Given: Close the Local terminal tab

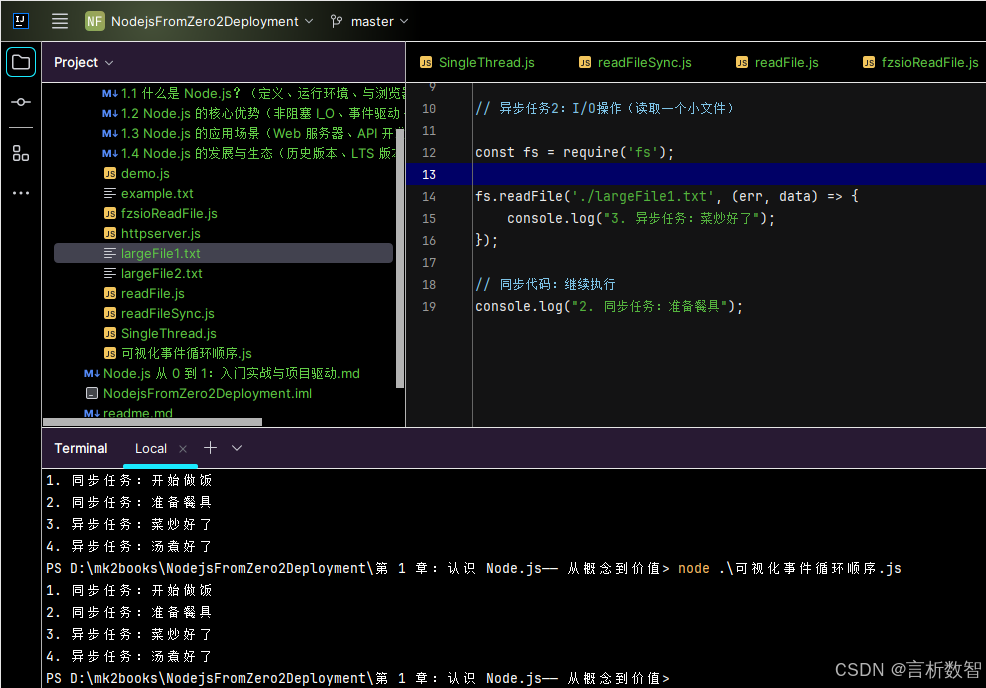Looking at the screenshot, I should [x=183, y=448].
